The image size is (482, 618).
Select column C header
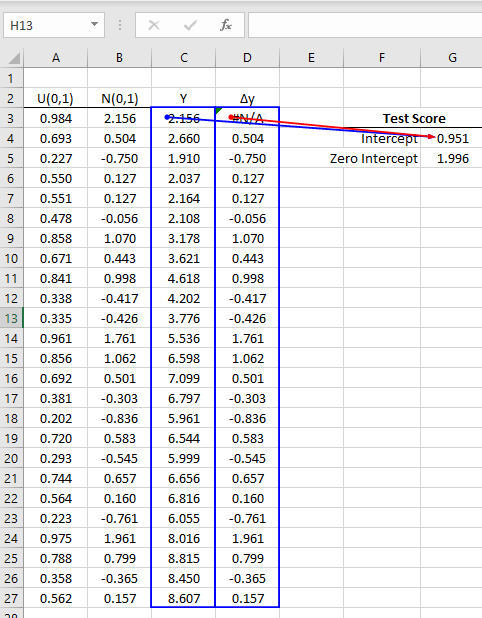tap(184, 58)
